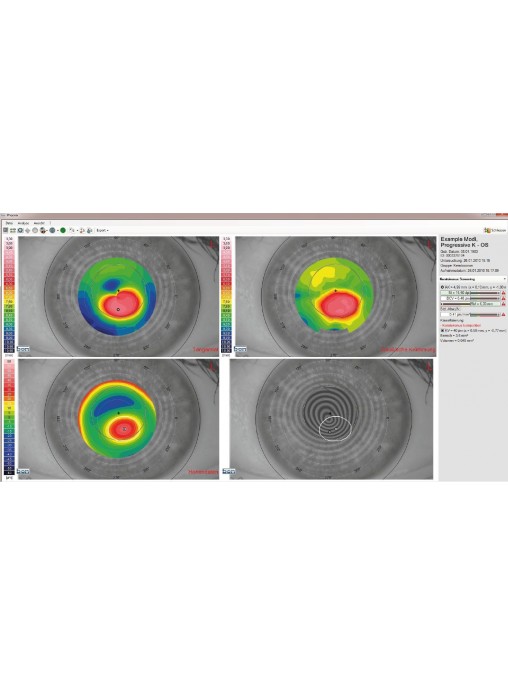Click the green circle toolbar icon
Viewport: 508px width, 696px height.
coord(63,230)
